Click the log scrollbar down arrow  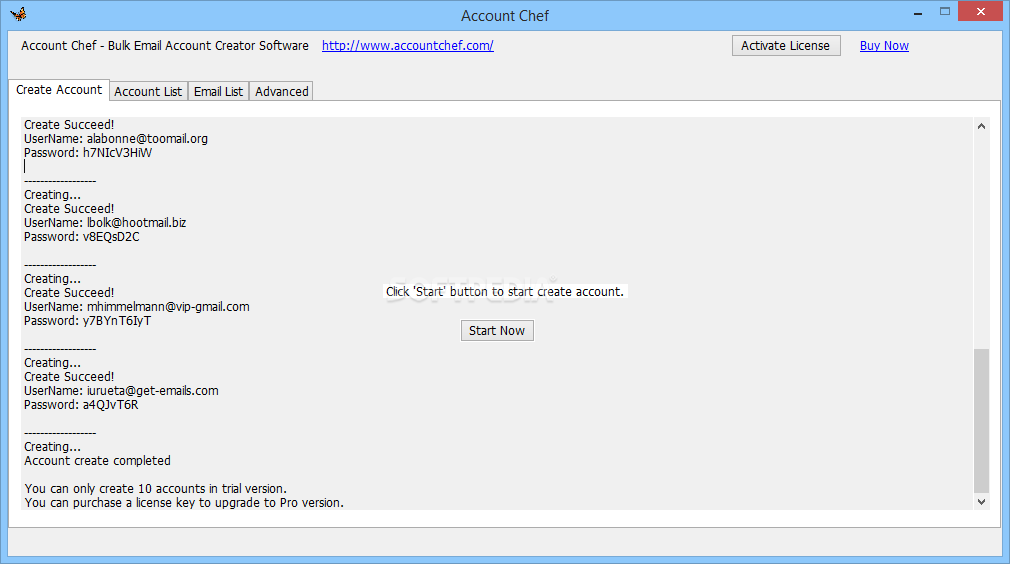(981, 502)
